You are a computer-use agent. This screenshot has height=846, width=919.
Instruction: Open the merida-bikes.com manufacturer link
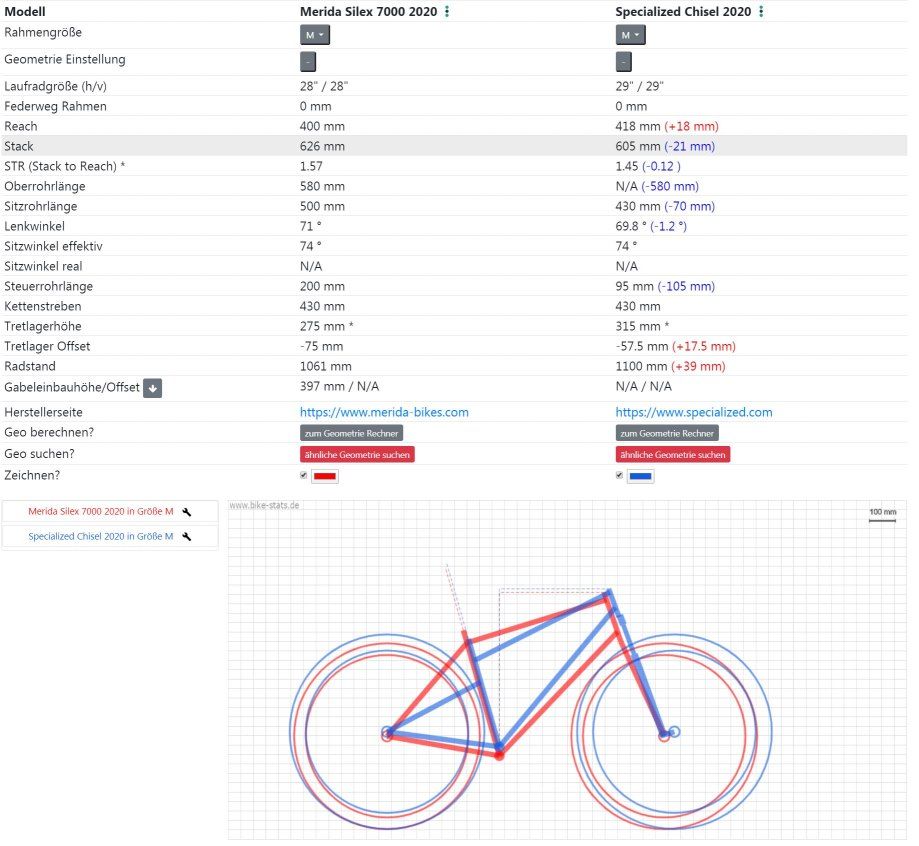coord(384,412)
